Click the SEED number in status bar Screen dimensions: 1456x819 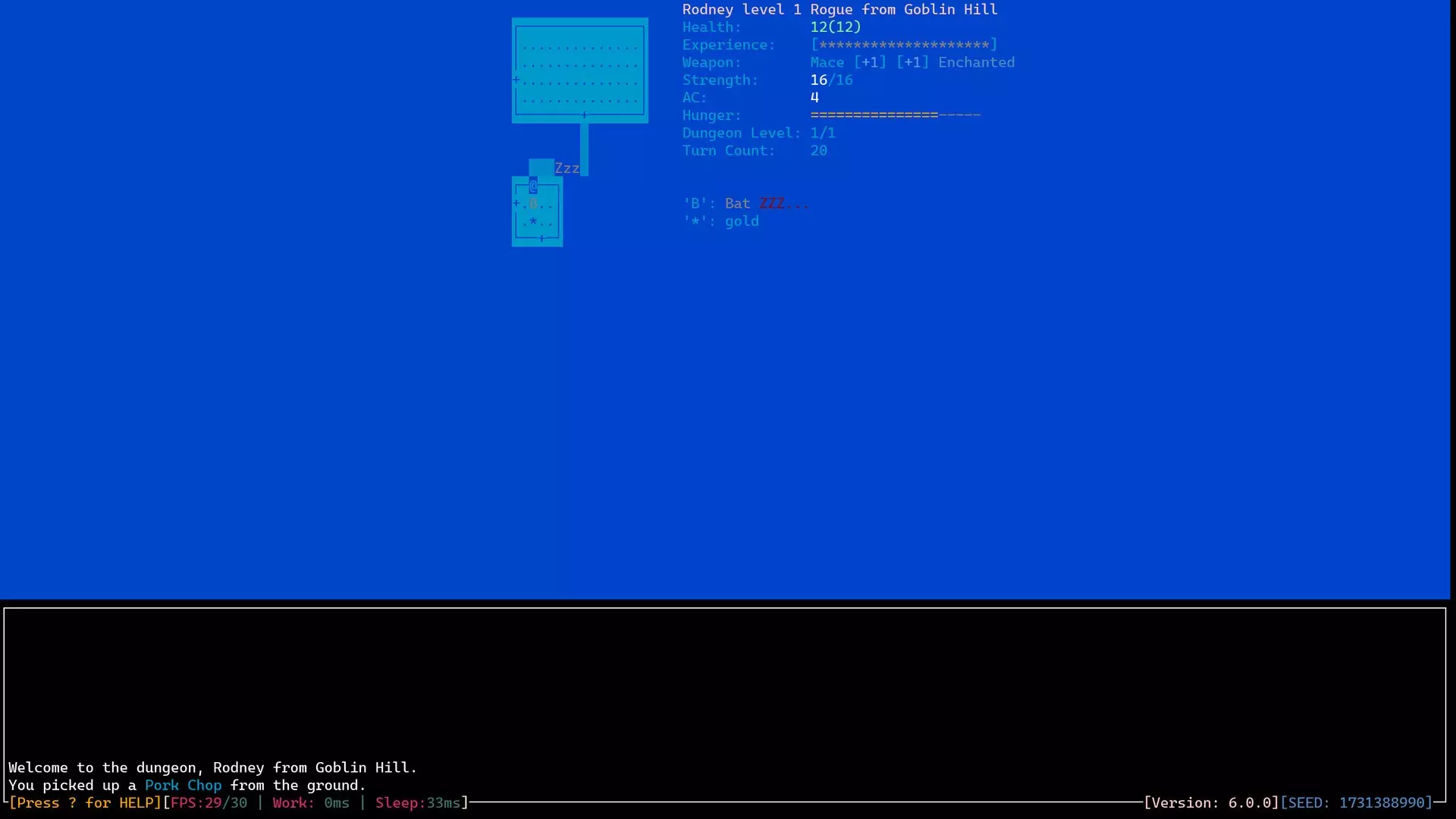1382,802
